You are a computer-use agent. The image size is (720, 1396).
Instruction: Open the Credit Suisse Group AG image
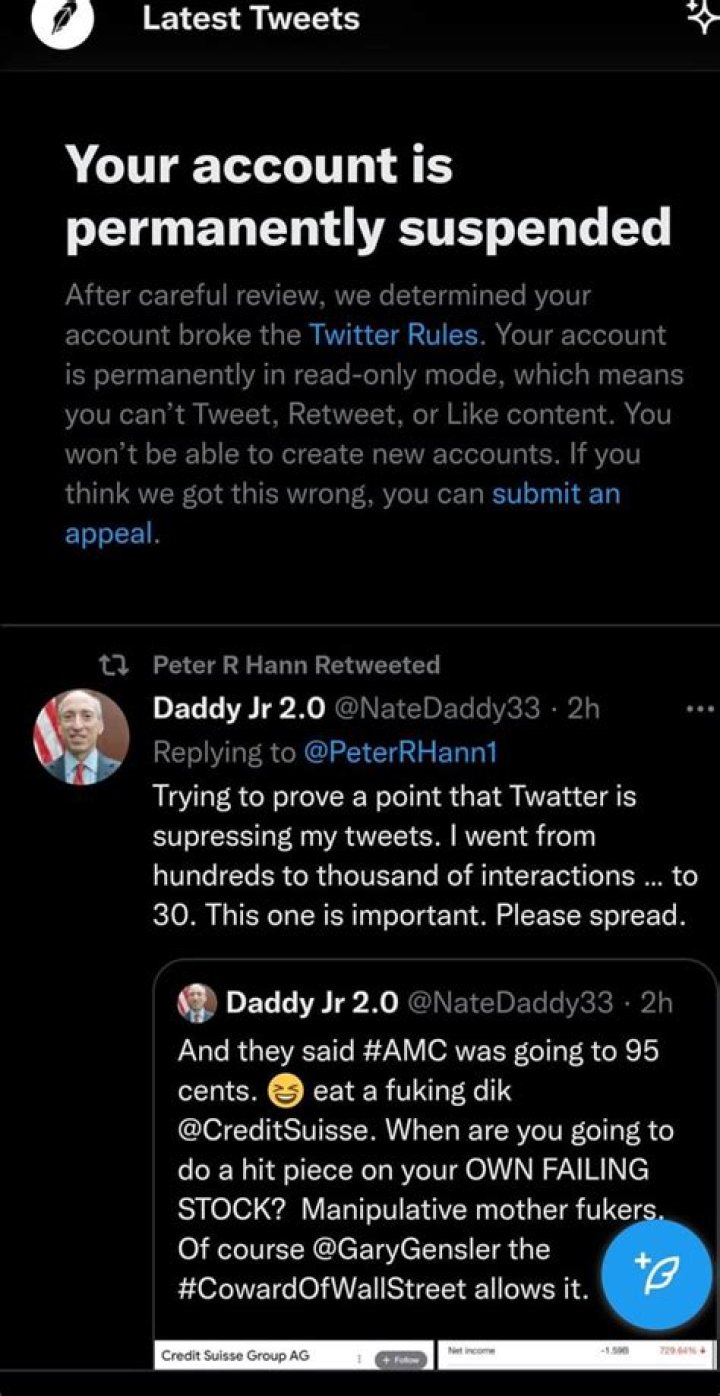click(x=294, y=1356)
